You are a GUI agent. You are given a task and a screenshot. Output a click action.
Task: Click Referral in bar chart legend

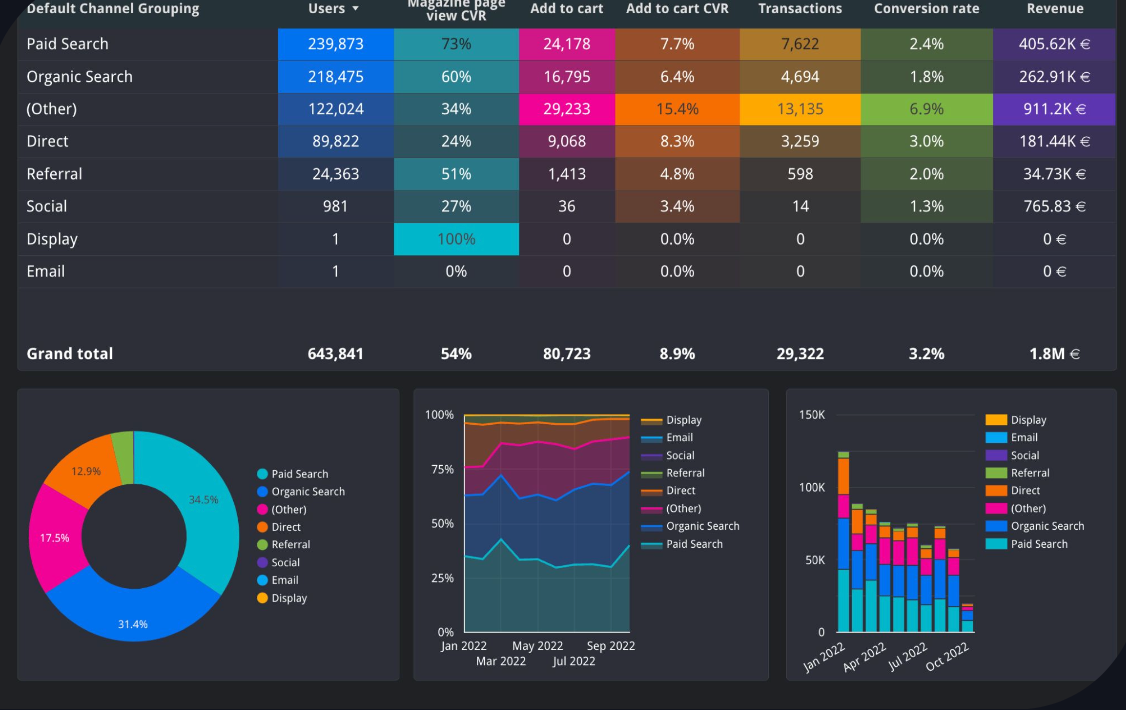(1018, 473)
